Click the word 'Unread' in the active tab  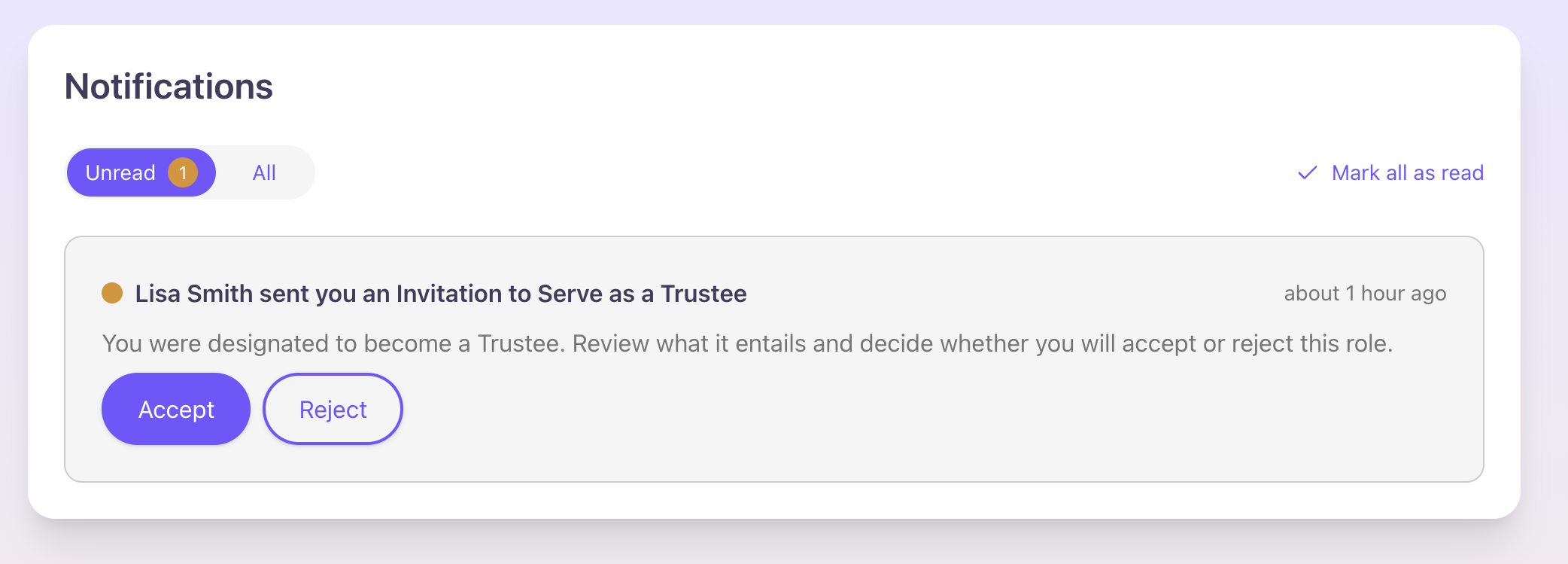pos(120,173)
